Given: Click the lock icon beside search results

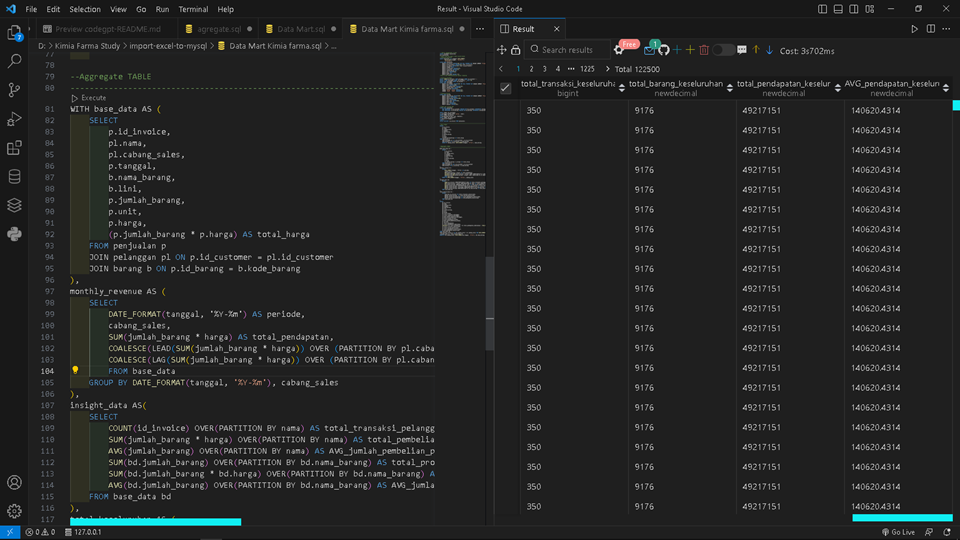Looking at the screenshot, I should [516, 50].
